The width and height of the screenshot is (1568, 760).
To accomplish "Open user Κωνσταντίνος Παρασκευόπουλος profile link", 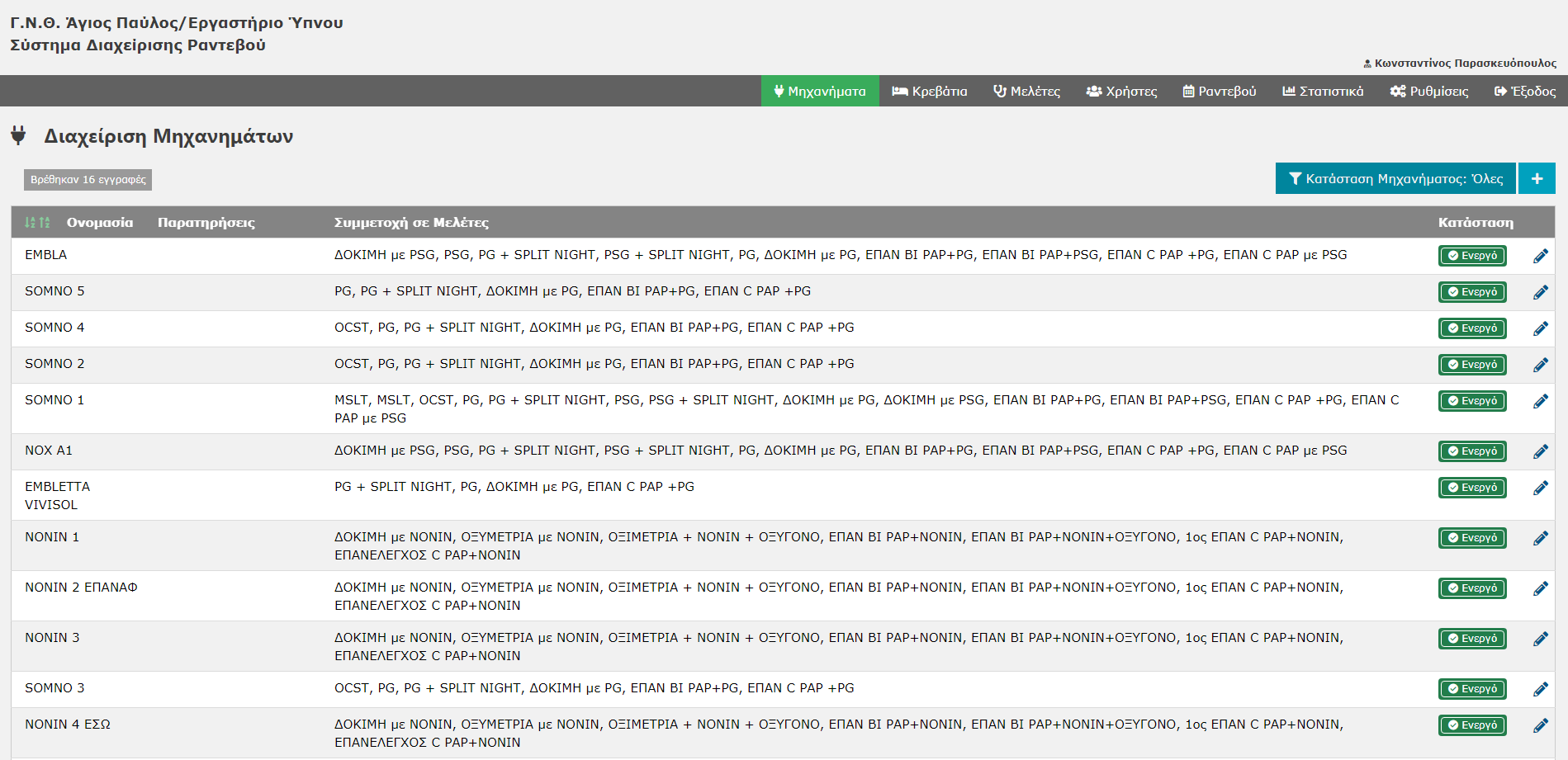I will [1460, 64].
